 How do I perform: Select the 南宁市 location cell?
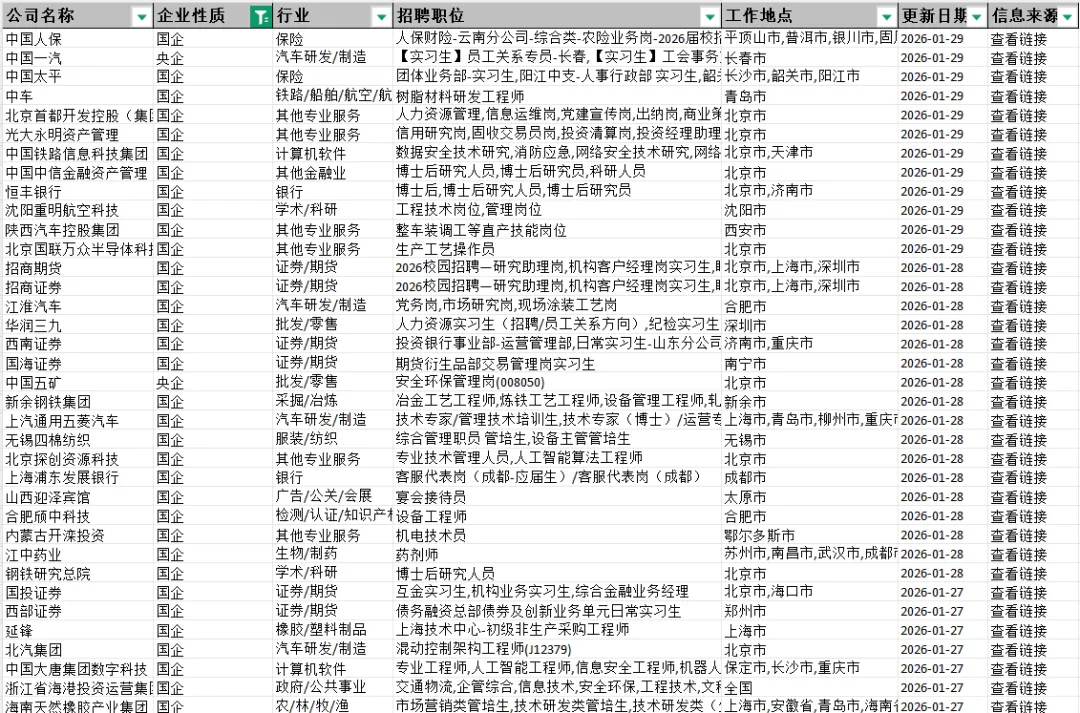pos(810,363)
